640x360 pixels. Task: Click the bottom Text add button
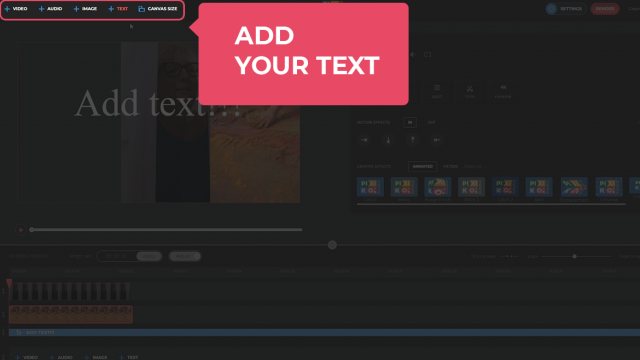(129, 357)
